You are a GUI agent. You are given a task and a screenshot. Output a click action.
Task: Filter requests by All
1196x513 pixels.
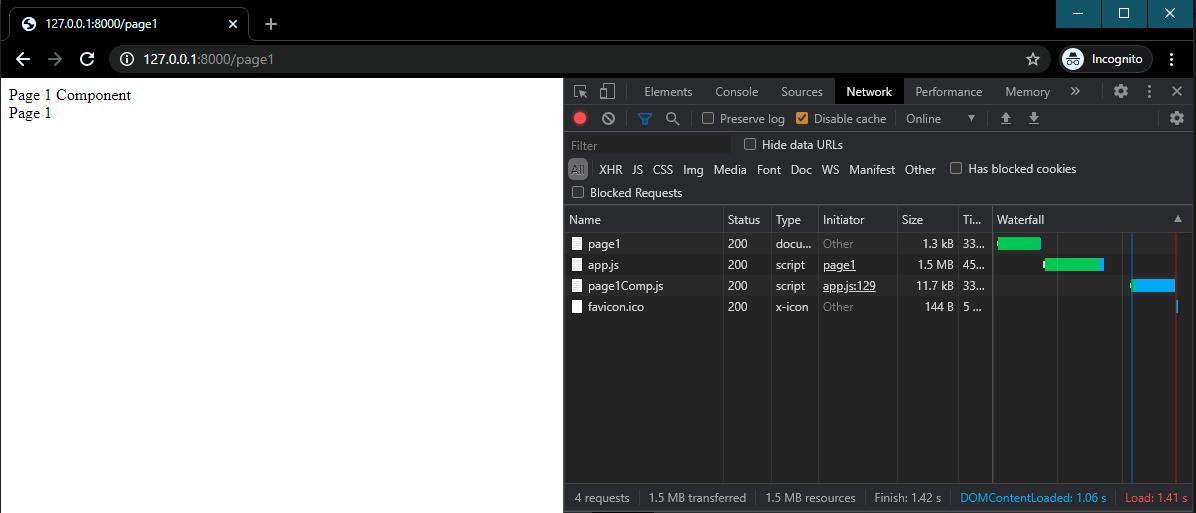(578, 169)
